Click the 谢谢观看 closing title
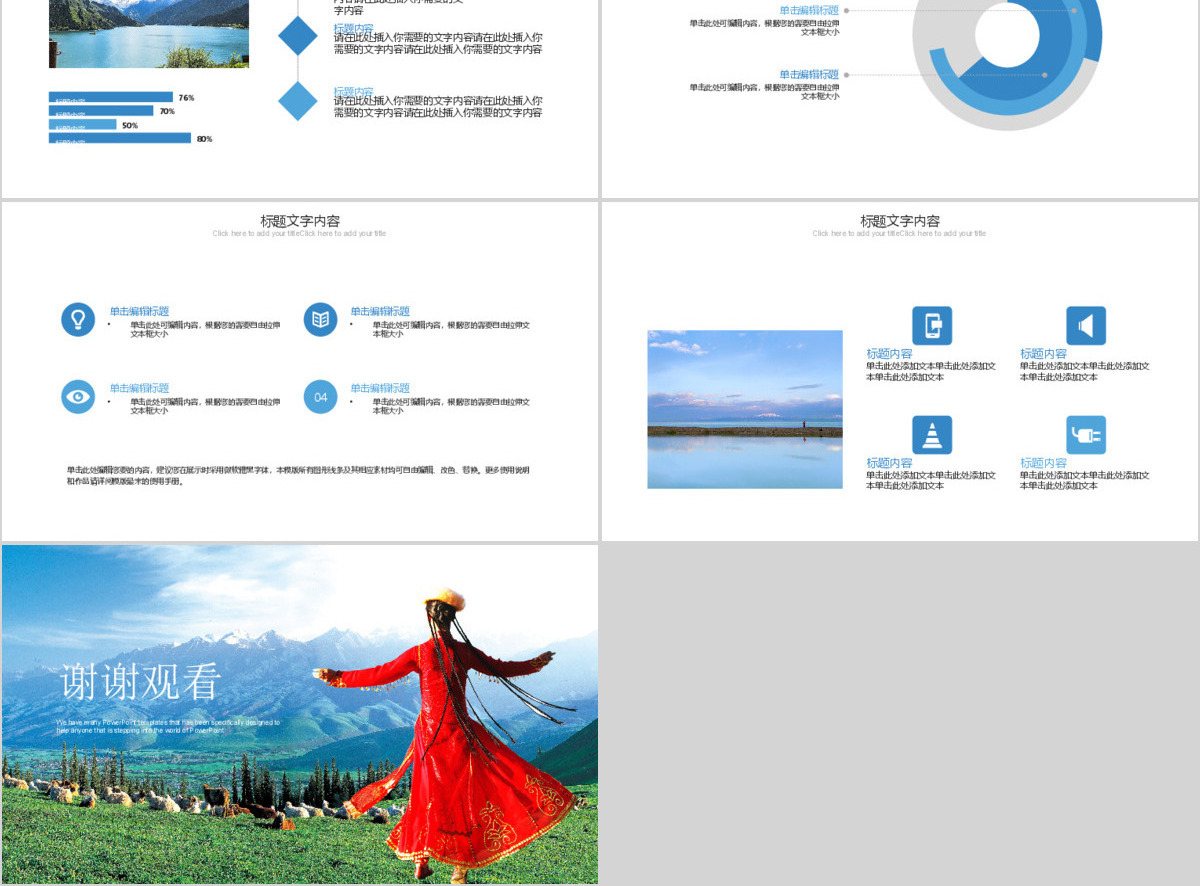This screenshot has width=1200, height=886. click(x=141, y=682)
